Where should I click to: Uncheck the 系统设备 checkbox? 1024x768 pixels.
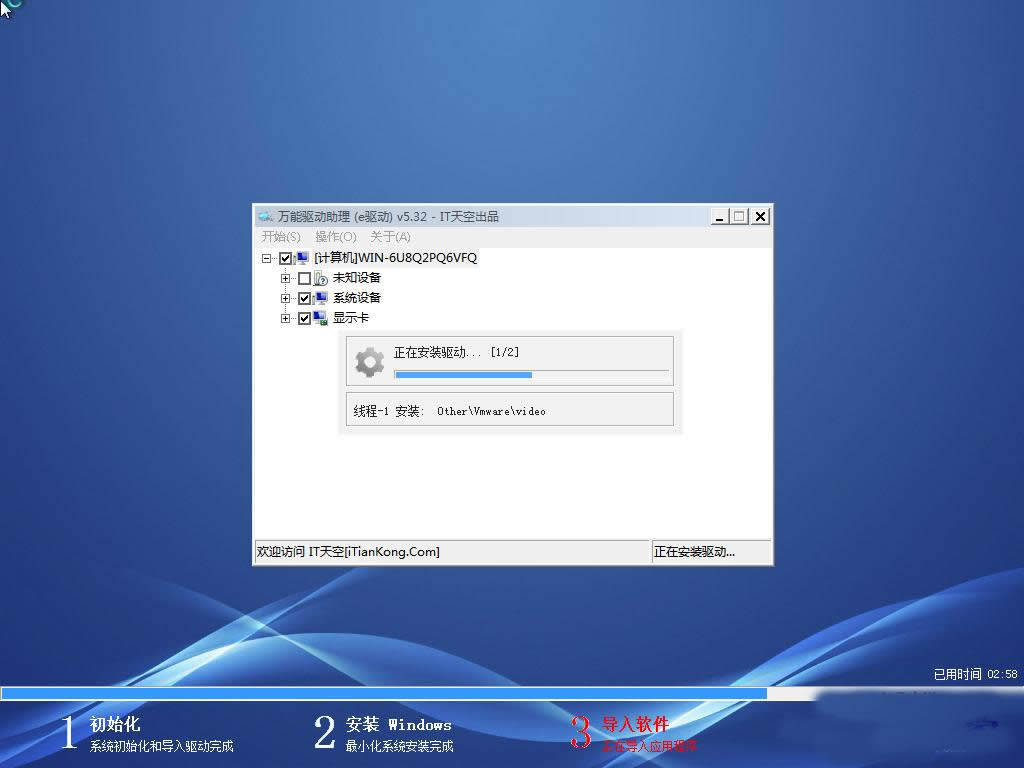304,298
